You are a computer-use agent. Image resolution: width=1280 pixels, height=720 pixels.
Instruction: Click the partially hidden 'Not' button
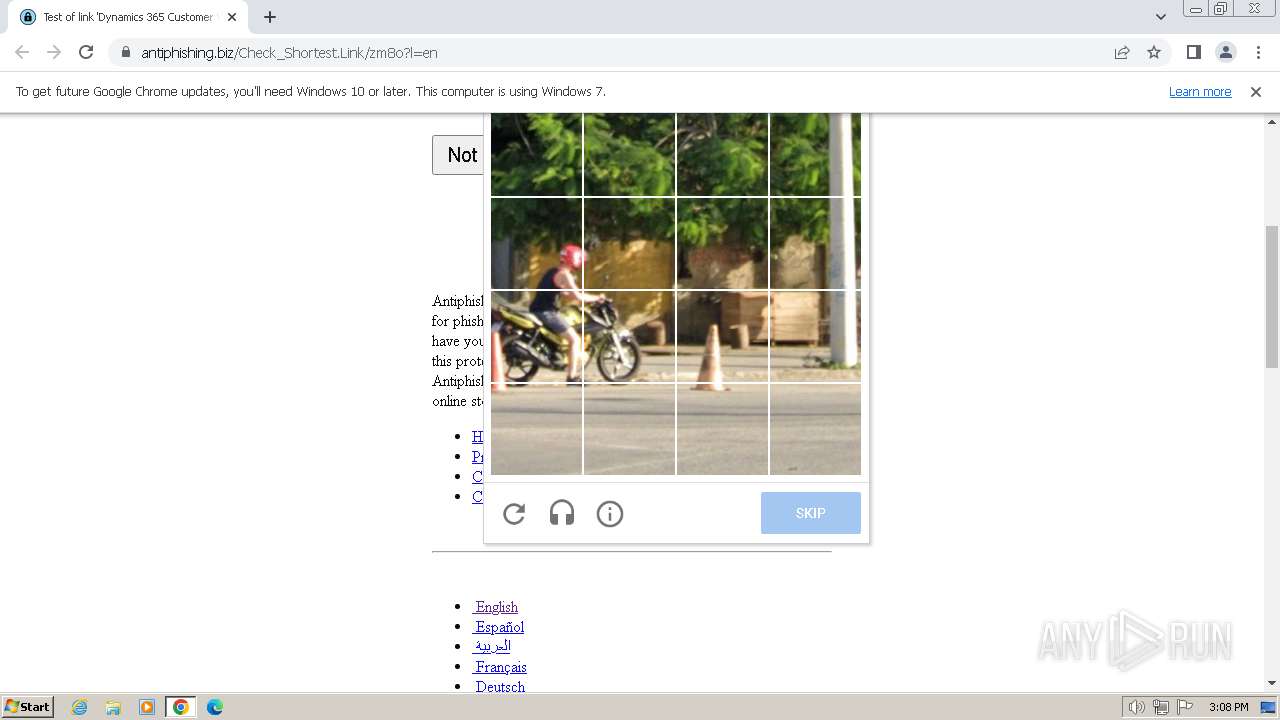coord(458,155)
